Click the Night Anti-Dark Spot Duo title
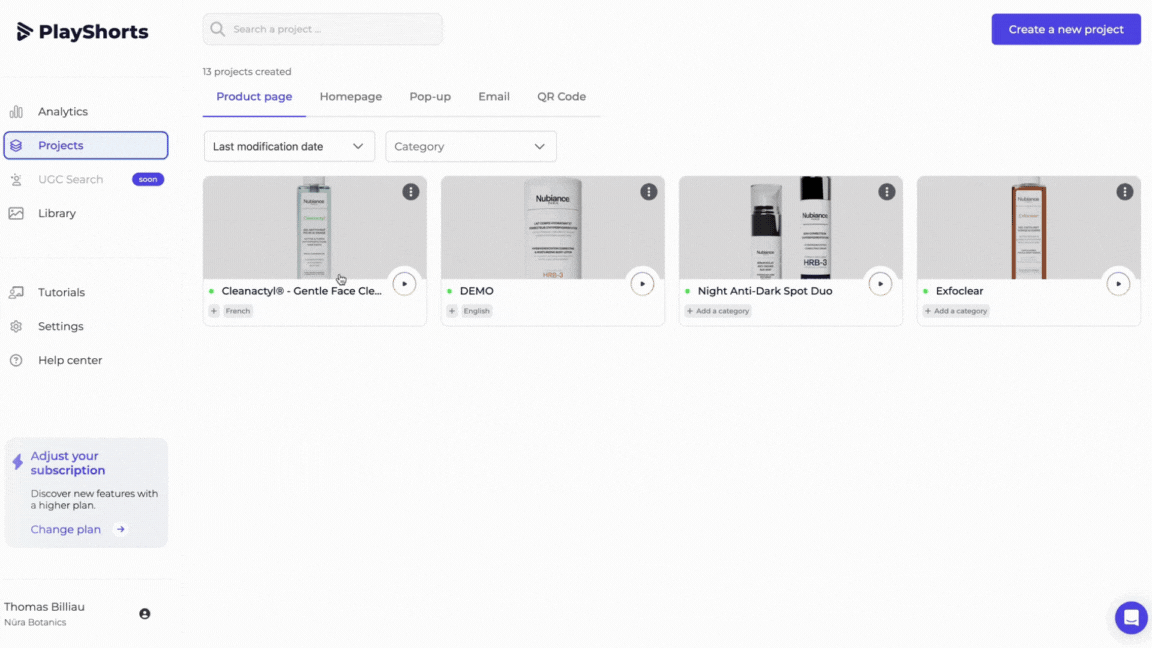 [765, 291]
